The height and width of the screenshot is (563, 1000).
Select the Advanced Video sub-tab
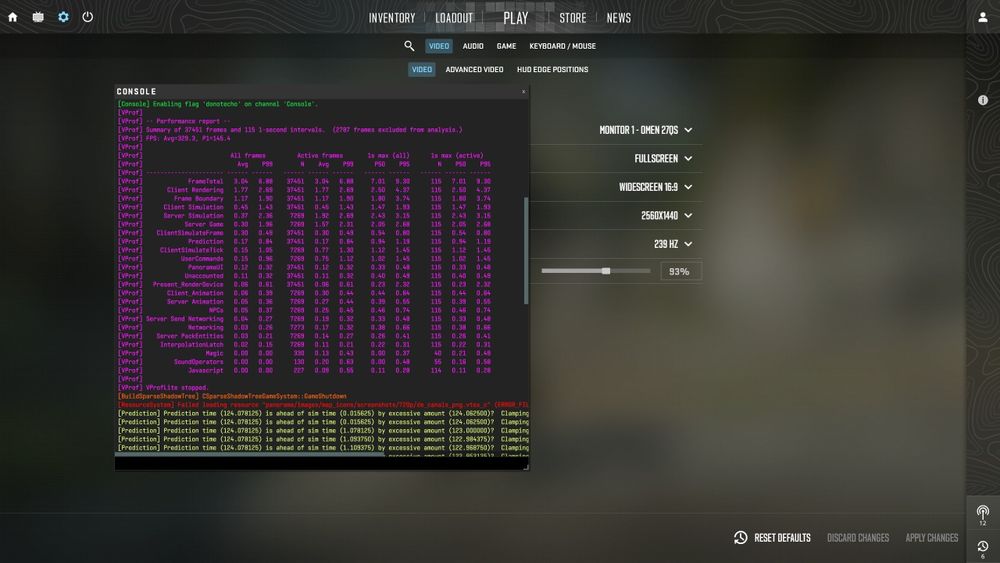474,69
